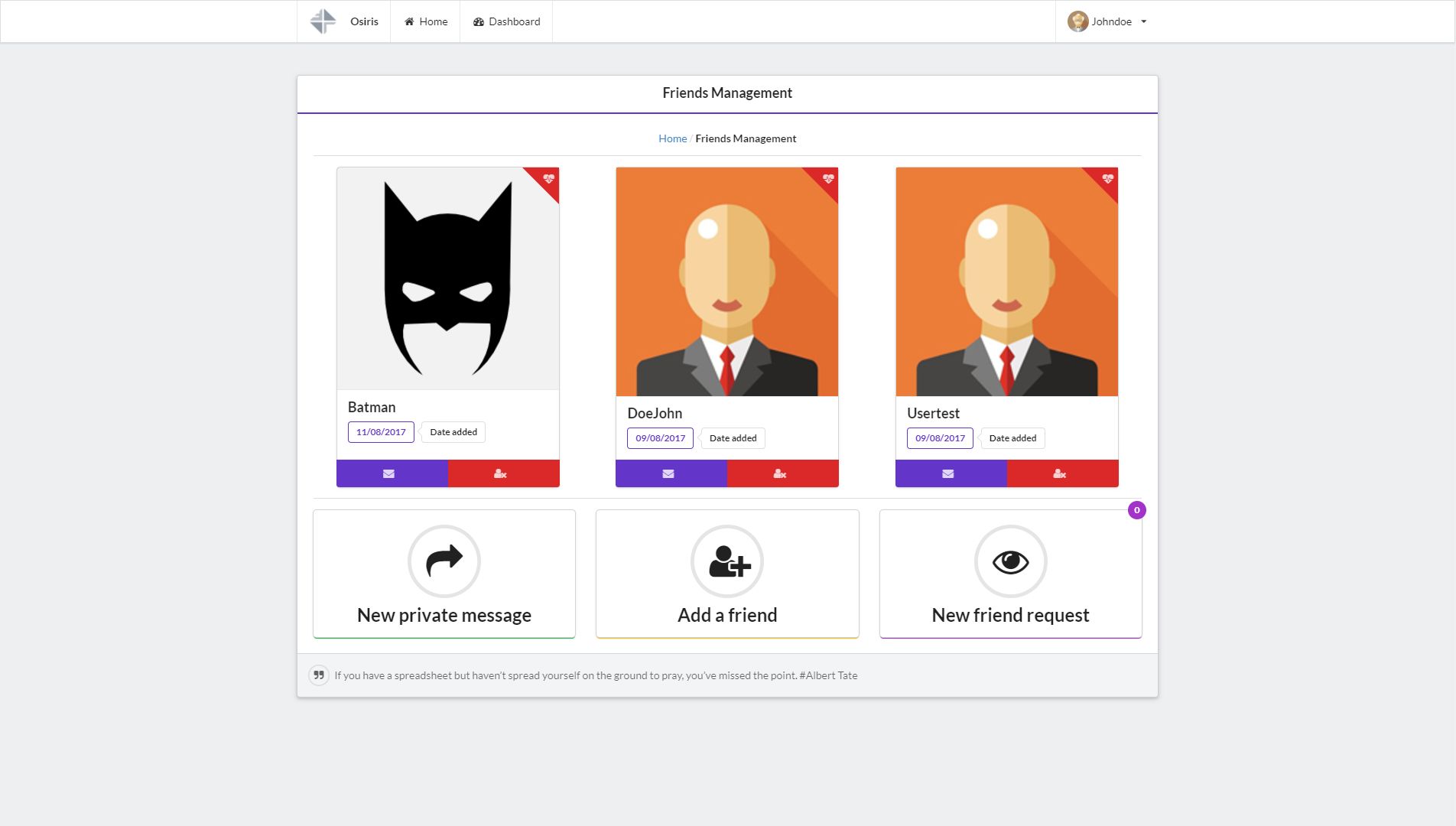Open the Dashboard menu item
This screenshot has height=826, width=1456.
506,21
